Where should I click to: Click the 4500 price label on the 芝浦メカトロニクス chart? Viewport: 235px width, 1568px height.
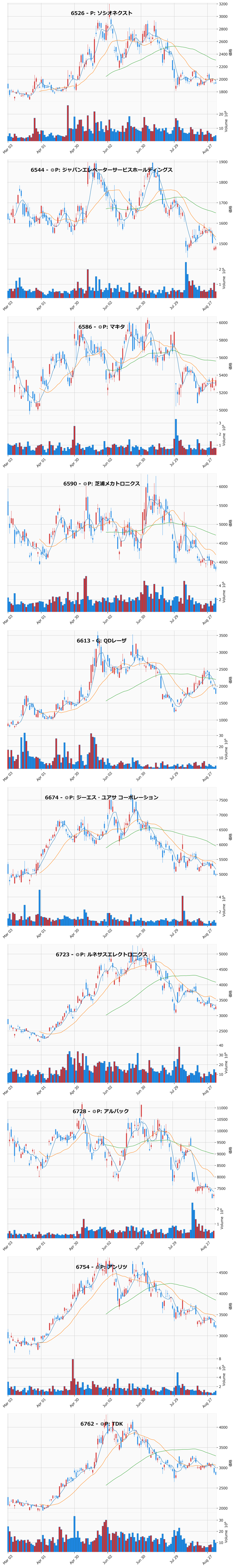tap(223, 543)
